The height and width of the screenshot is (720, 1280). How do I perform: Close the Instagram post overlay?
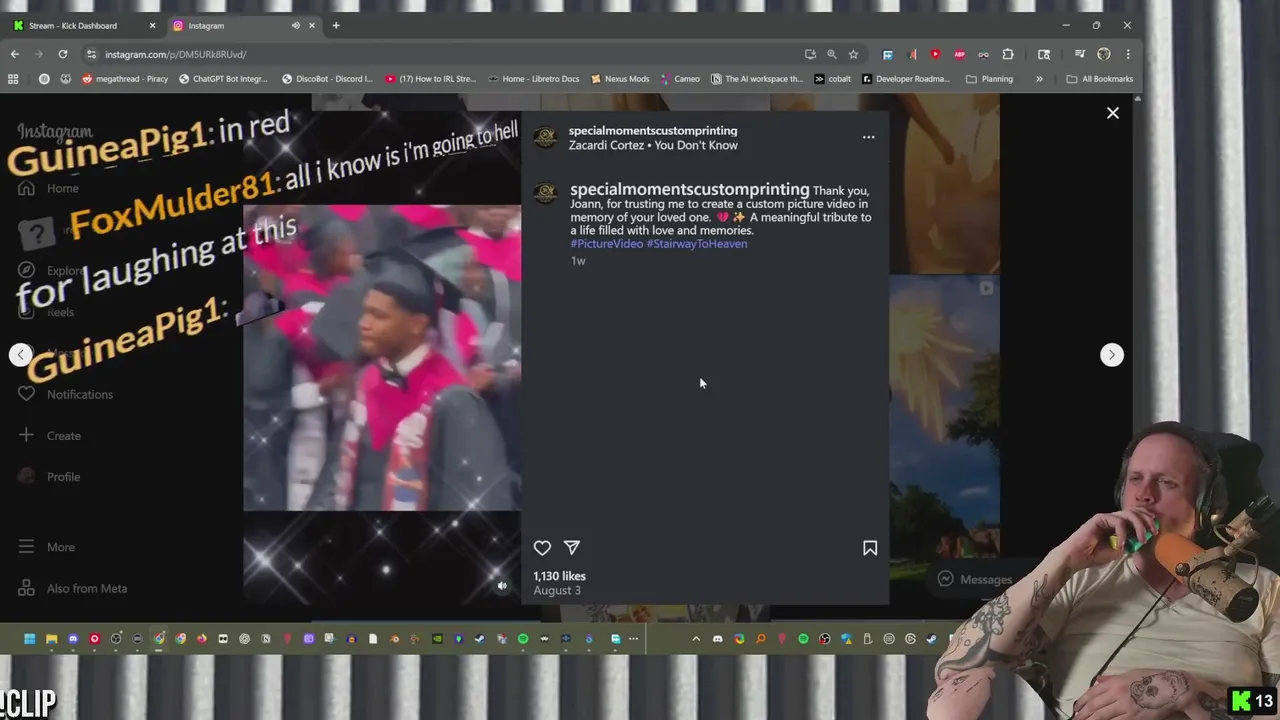(1113, 113)
